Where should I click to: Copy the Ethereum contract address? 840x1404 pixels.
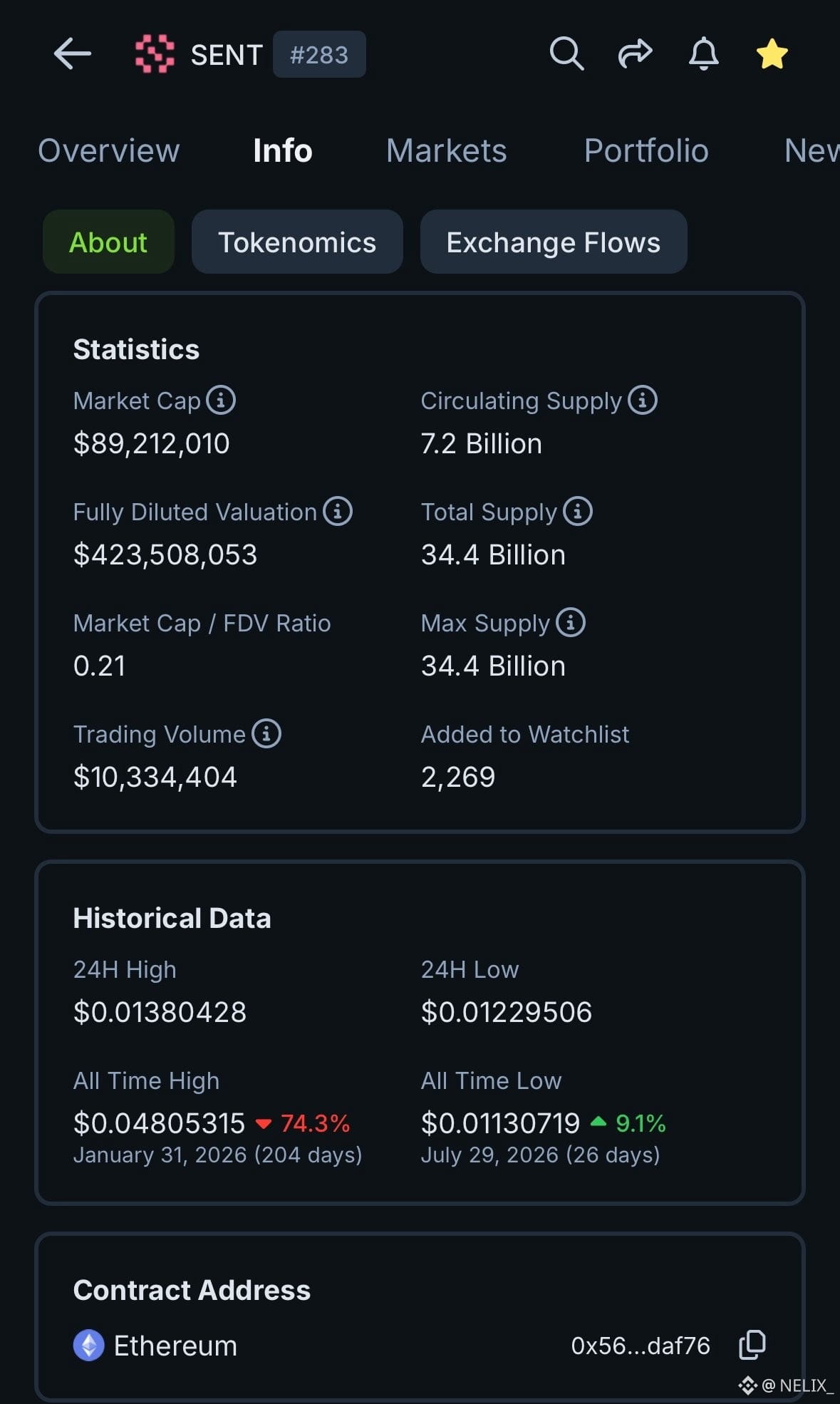click(752, 1345)
